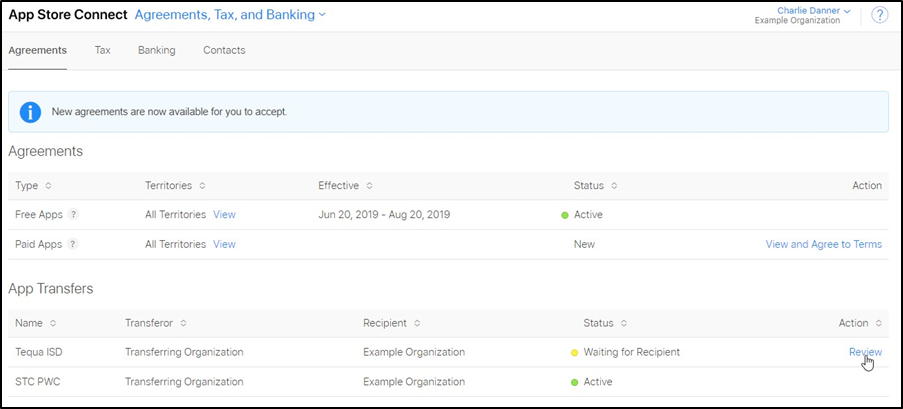Viewport: 903px width, 409px height.
Task: Review the Tequa ISD app transfer
Action: pyautogui.click(x=865, y=352)
